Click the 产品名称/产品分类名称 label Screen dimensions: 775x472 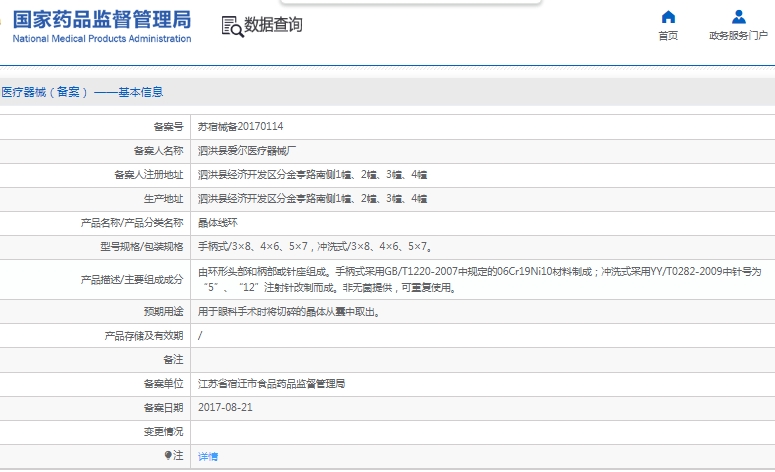[132, 223]
